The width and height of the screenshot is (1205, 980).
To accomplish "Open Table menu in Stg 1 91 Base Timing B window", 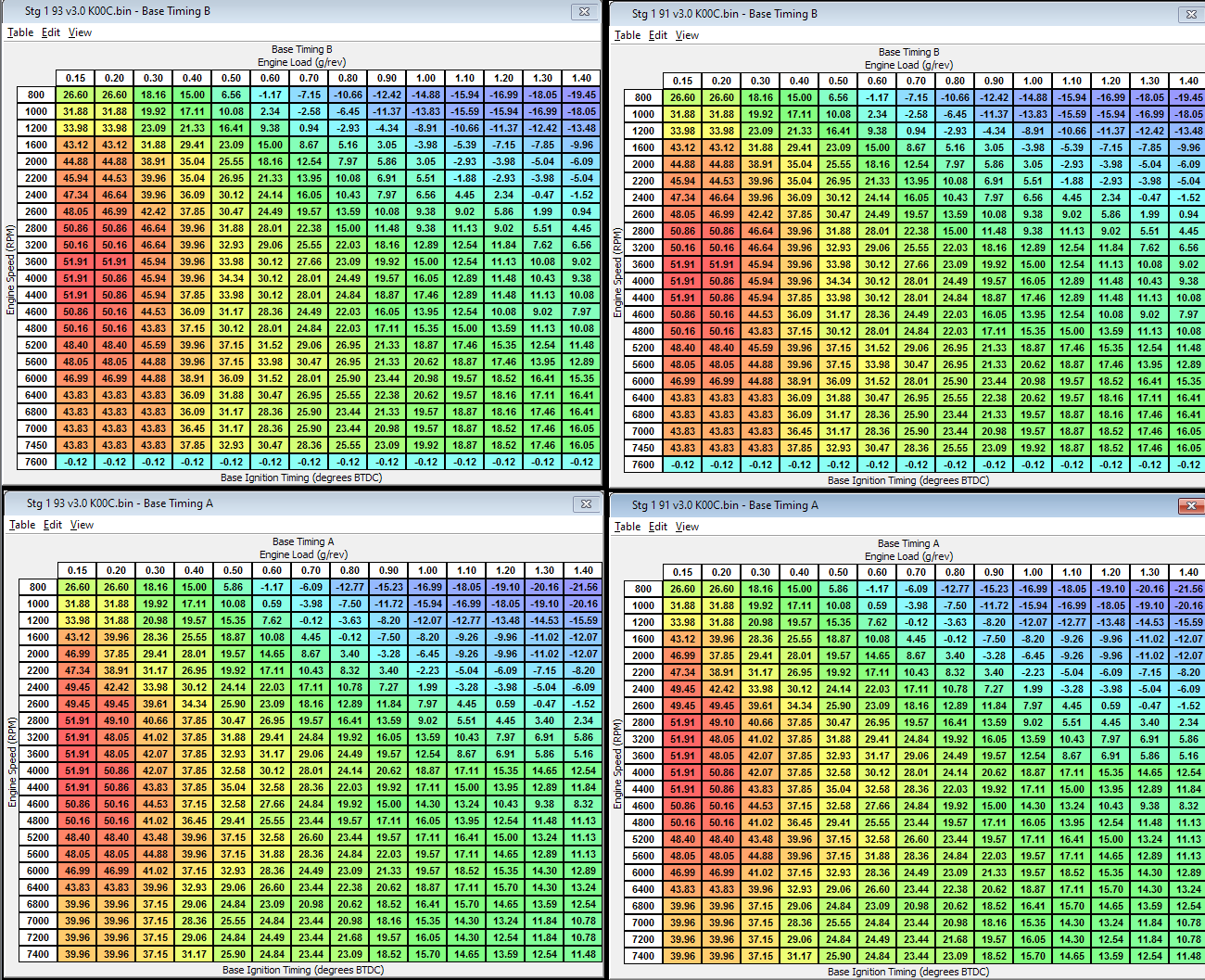I will tap(628, 35).
